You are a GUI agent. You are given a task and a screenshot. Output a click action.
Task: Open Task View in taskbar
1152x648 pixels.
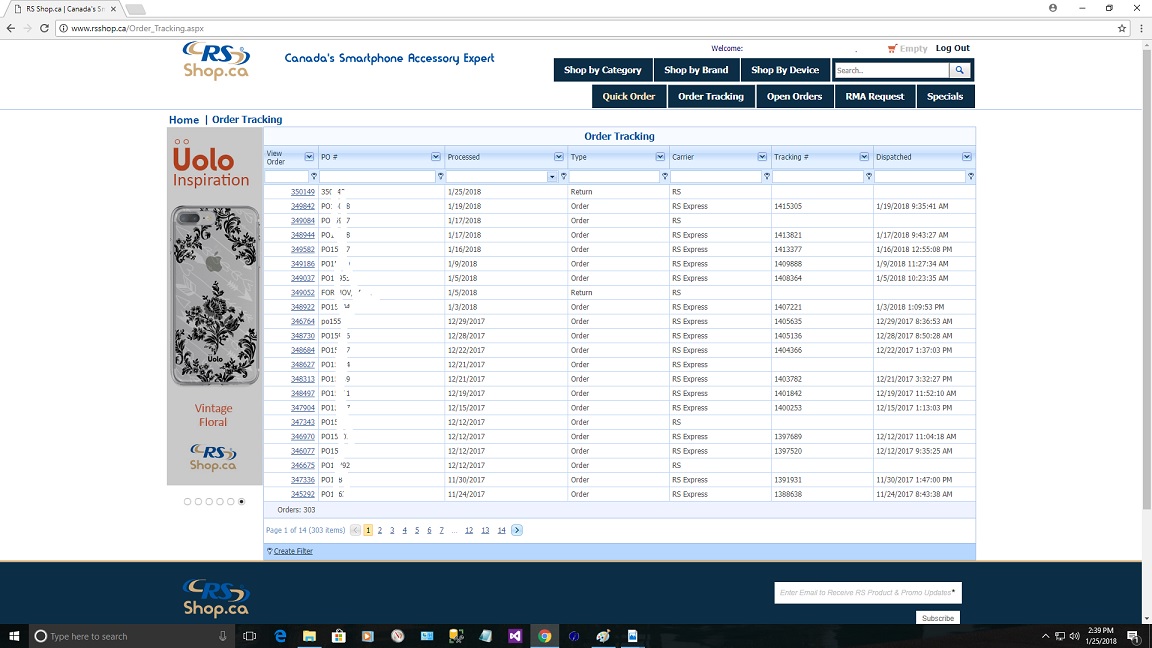(x=249, y=636)
